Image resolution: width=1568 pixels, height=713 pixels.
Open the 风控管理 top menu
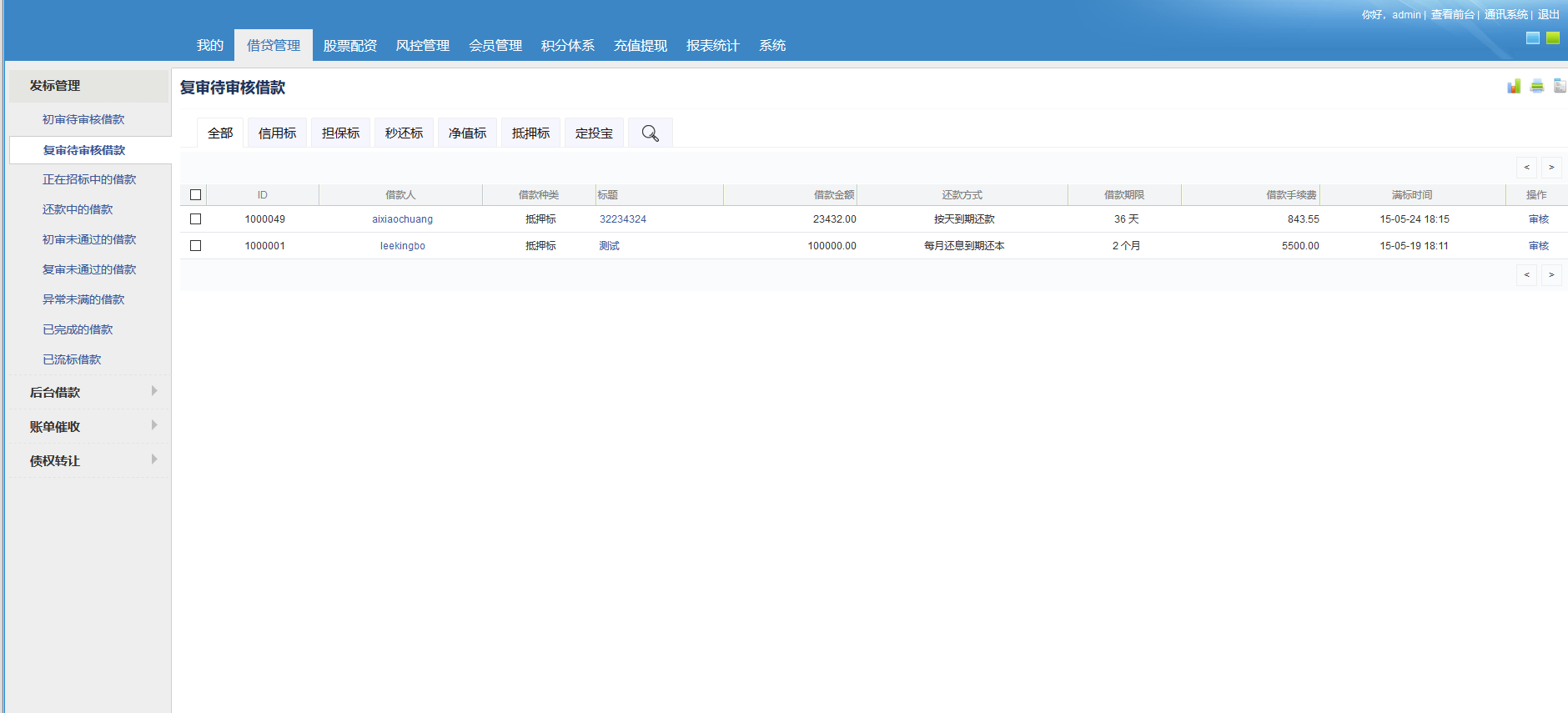click(422, 46)
